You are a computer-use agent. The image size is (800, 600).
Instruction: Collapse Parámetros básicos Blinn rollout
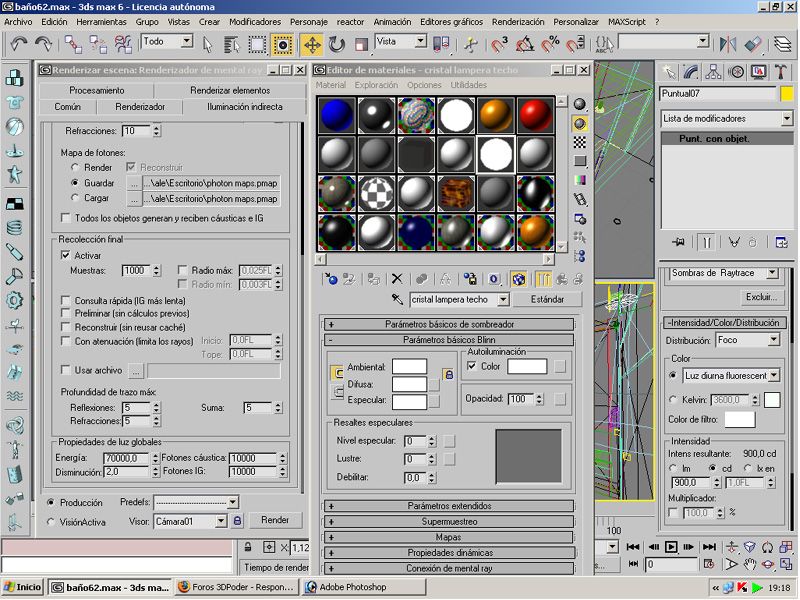click(449, 339)
